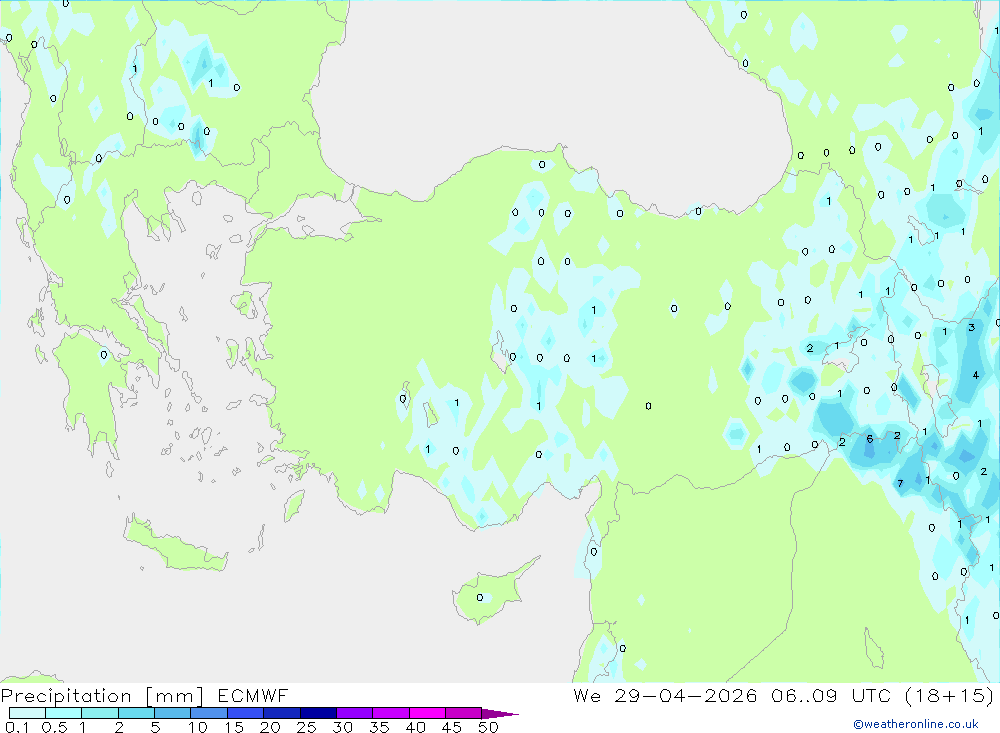Click the '0.5' legend scale label
The width and height of the screenshot is (1000, 733).
[x=54, y=727]
